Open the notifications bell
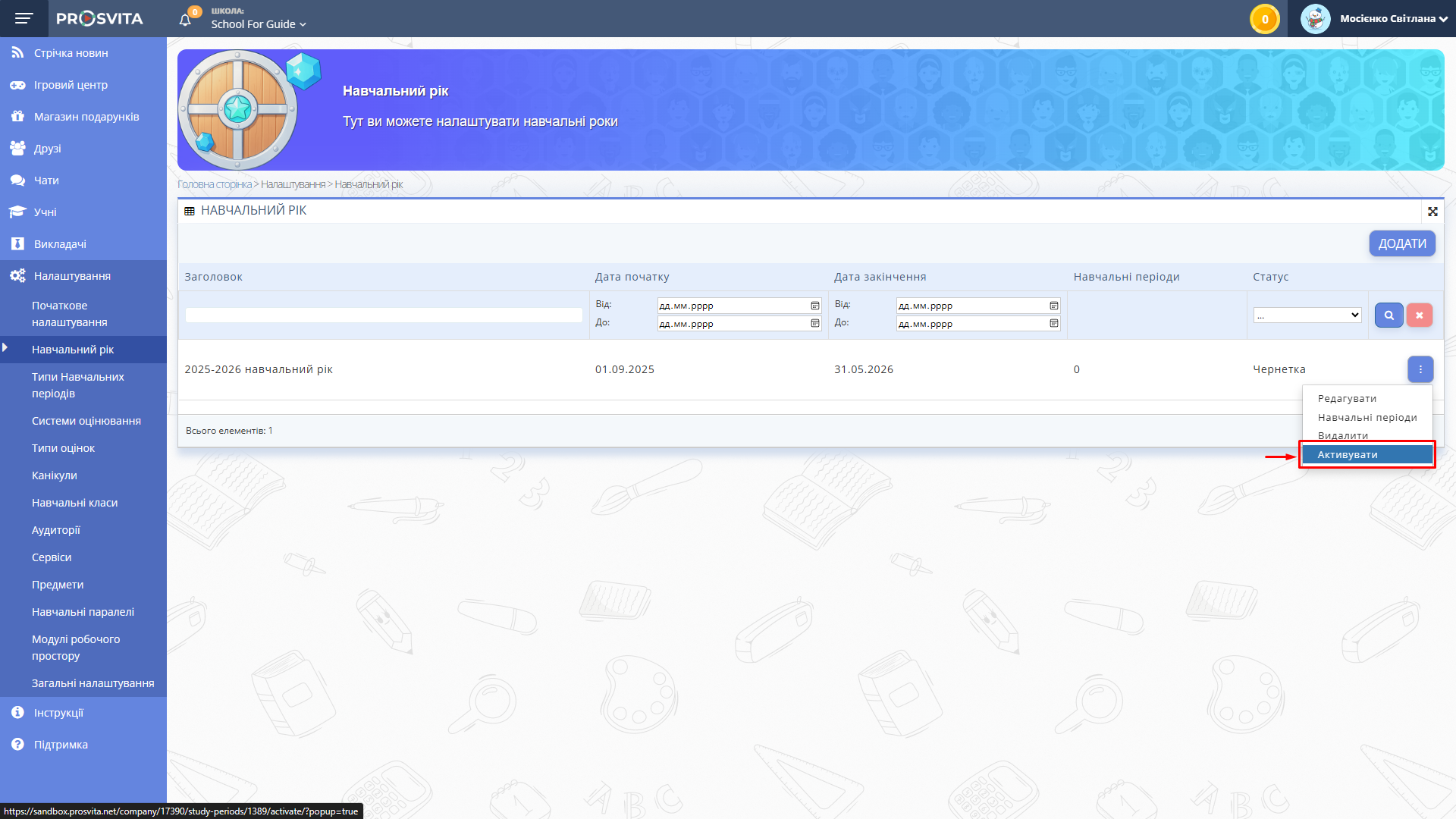 (185, 20)
